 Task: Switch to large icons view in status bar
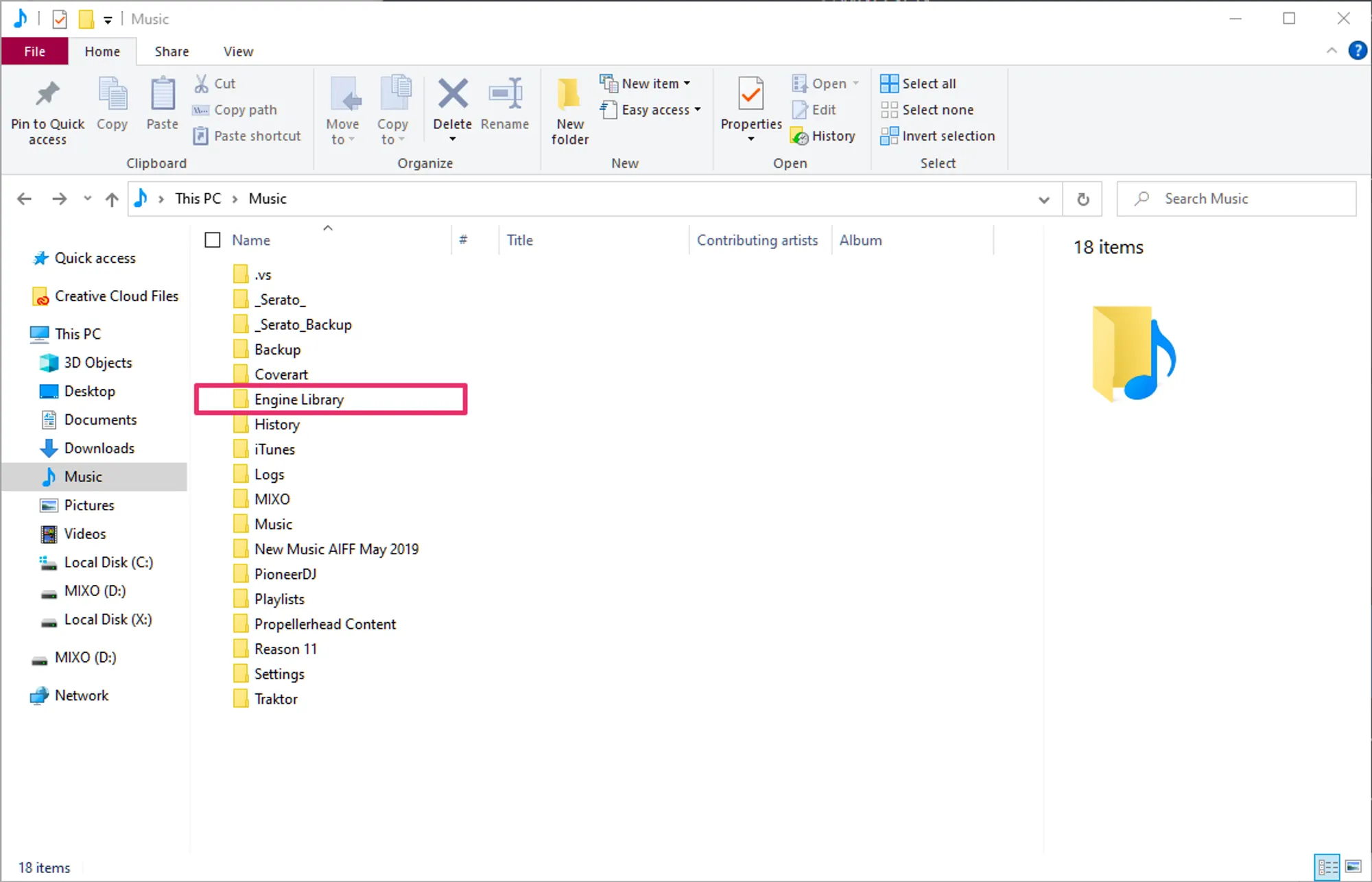1353,867
